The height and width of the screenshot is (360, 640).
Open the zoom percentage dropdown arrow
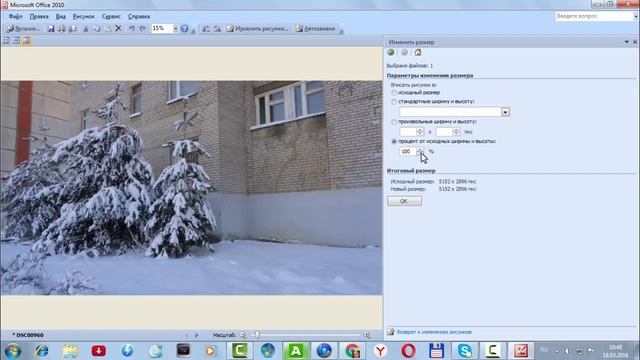click(176, 29)
